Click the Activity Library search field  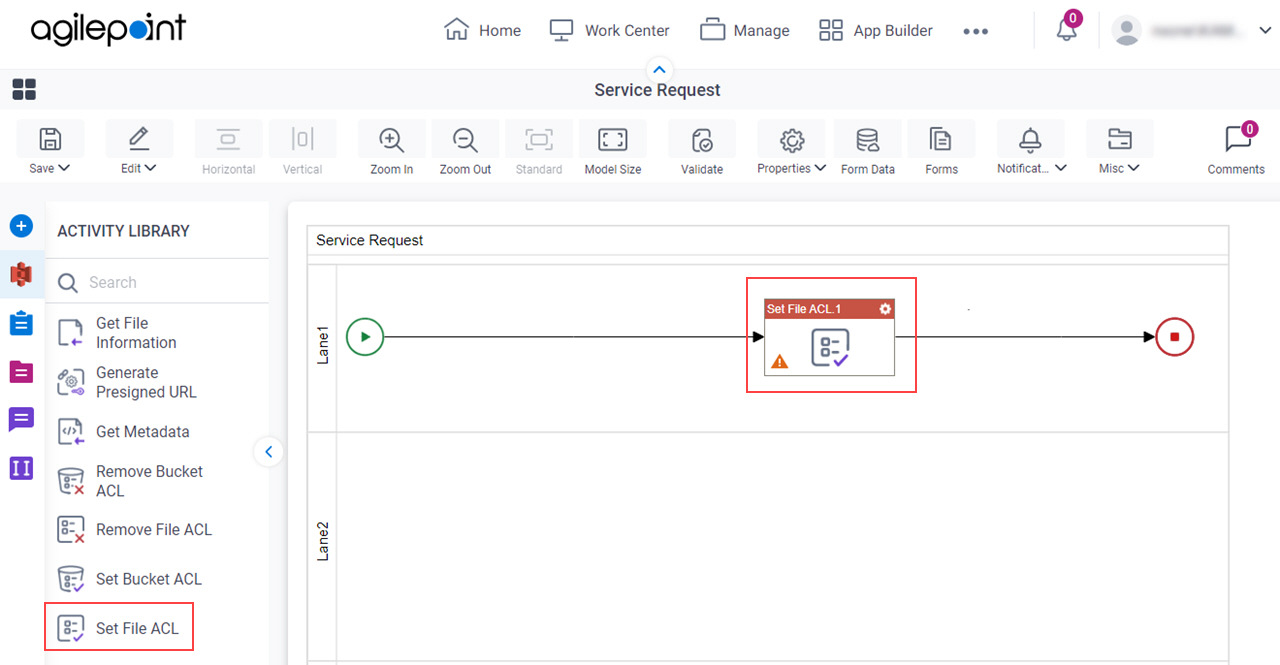click(160, 283)
